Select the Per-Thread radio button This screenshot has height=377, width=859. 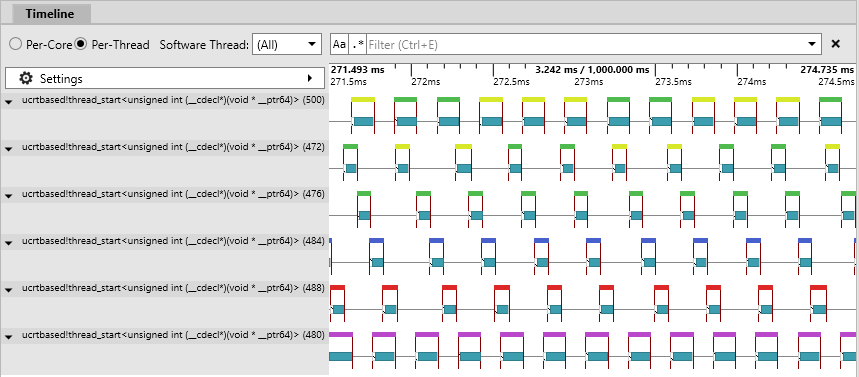pos(81,44)
